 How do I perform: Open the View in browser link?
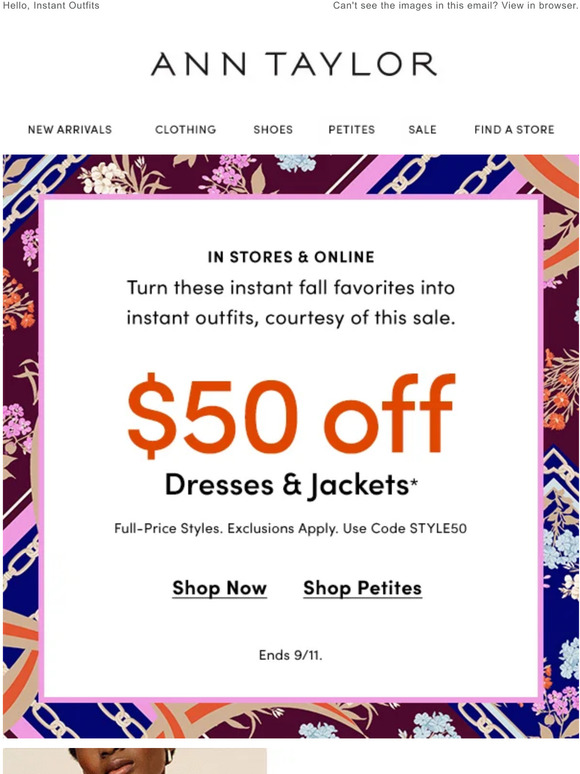(x=540, y=5)
